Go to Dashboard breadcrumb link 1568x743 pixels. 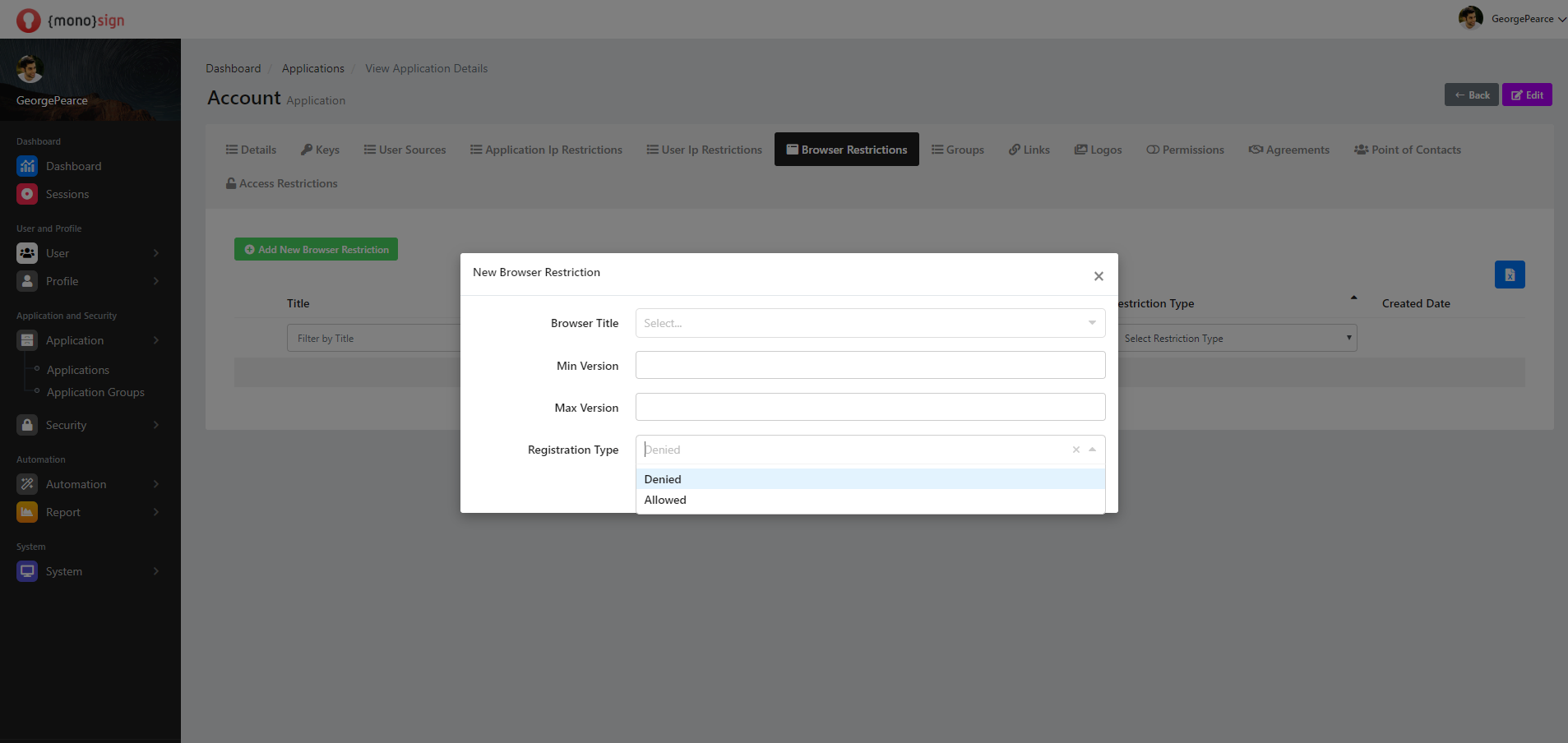(x=233, y=68)
